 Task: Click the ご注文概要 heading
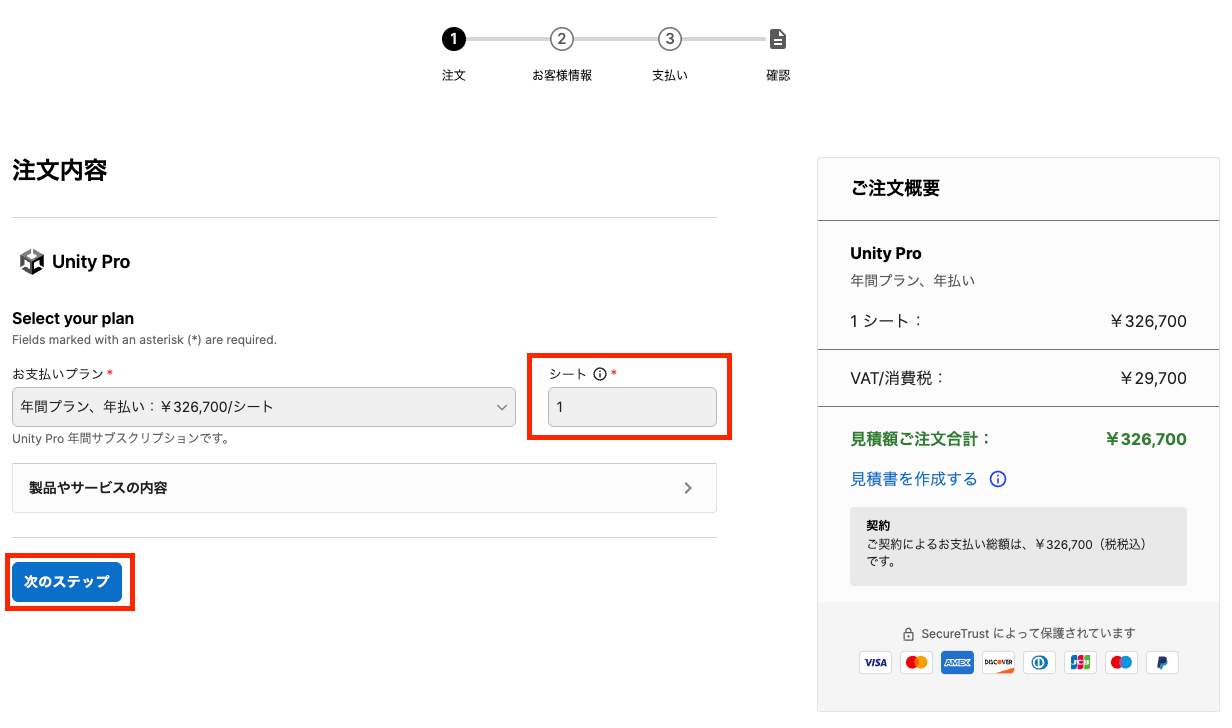[x=895, y=188]
